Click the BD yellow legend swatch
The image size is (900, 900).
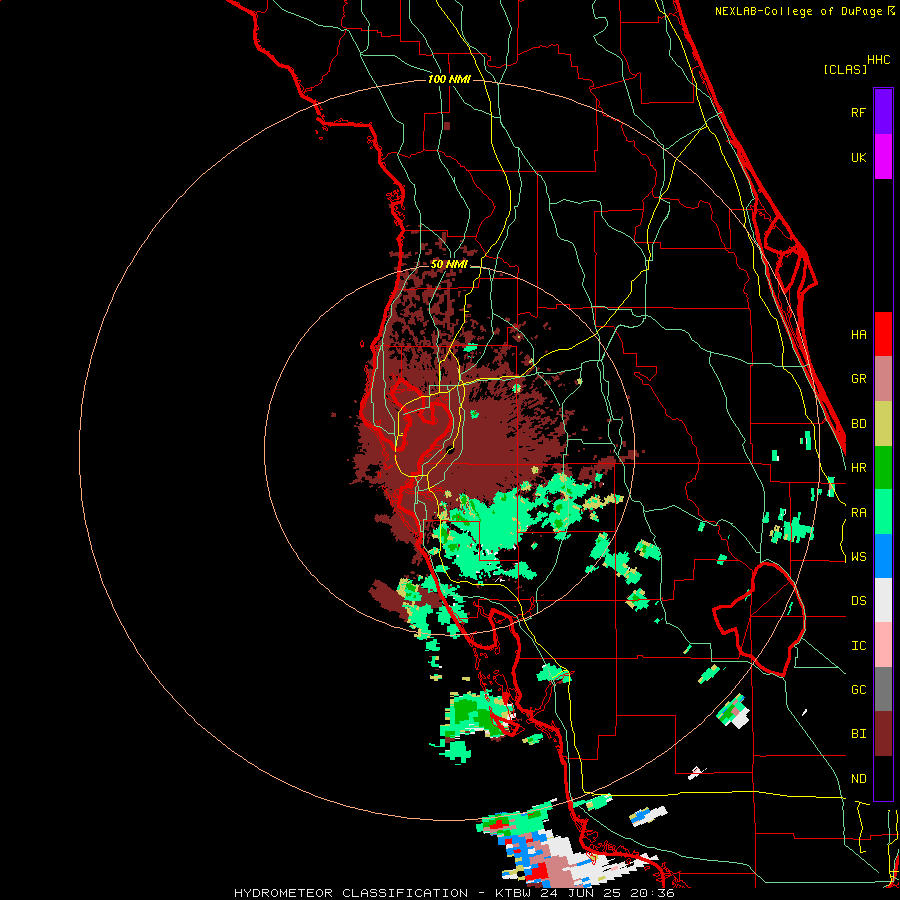pos(883,424)
